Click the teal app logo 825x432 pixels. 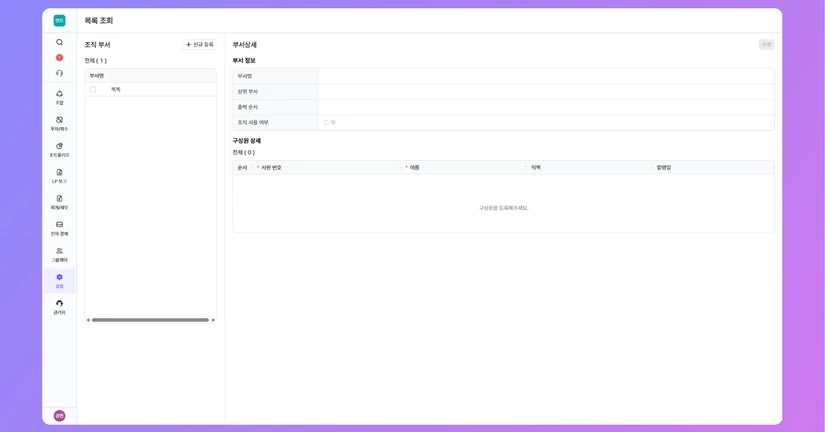[x=59, y=21]
